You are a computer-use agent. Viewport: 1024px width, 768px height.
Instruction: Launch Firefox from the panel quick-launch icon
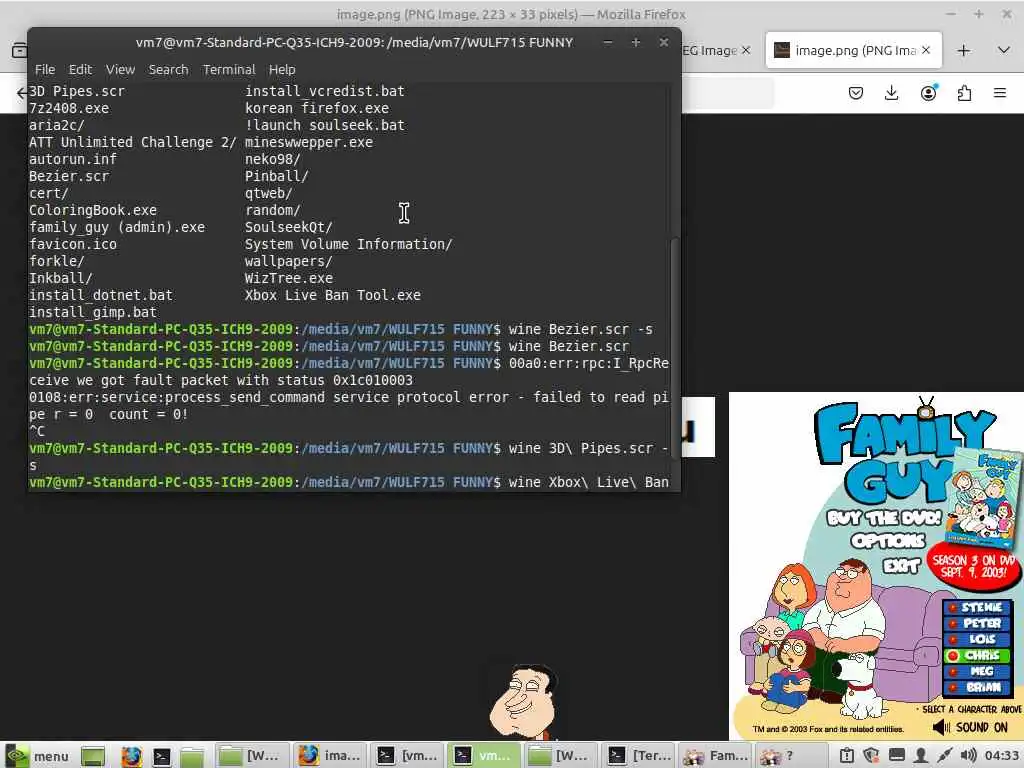click(x=131, y=756)
